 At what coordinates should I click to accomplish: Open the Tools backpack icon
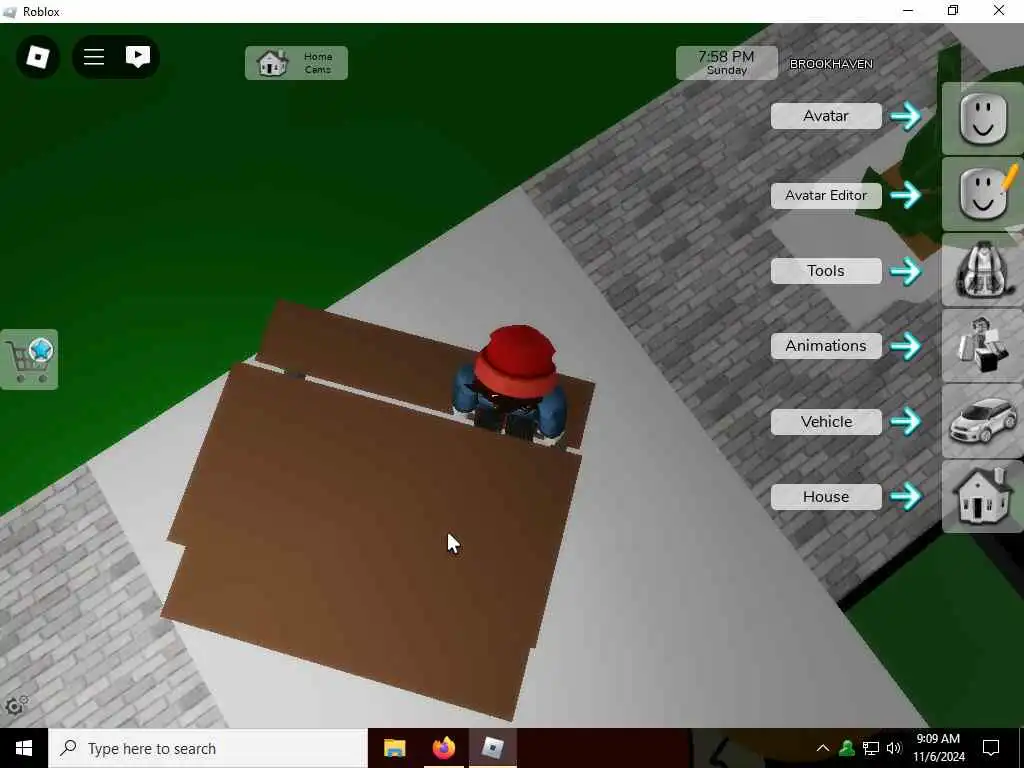[982, 270]
